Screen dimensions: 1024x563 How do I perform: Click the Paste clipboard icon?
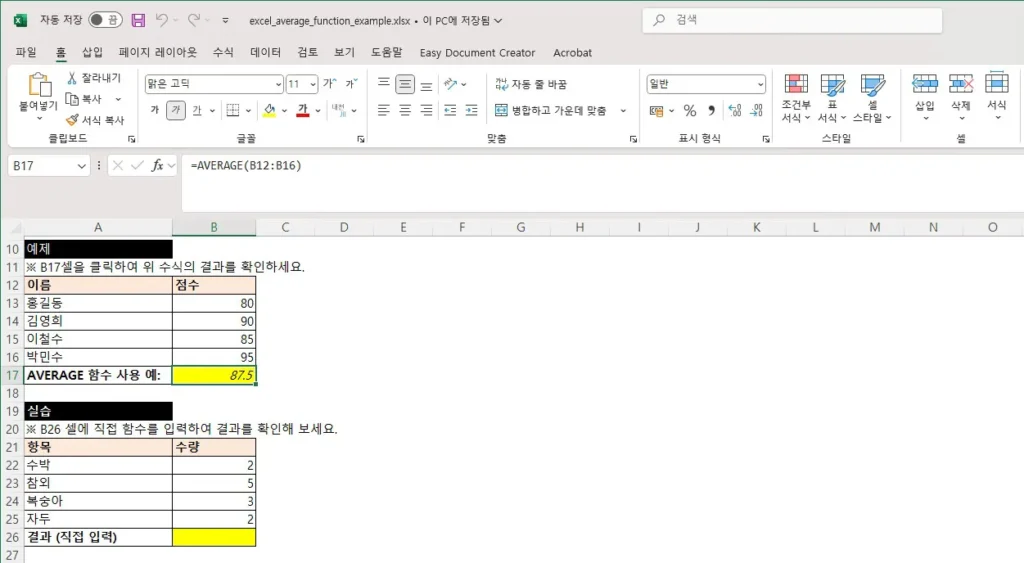coord(39,84)
